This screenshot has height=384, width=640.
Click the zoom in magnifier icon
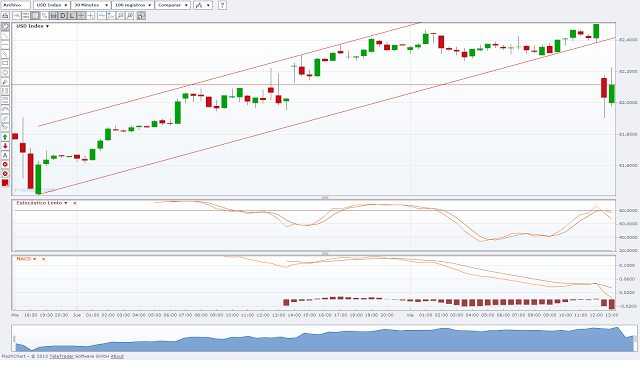coord(120,16)
